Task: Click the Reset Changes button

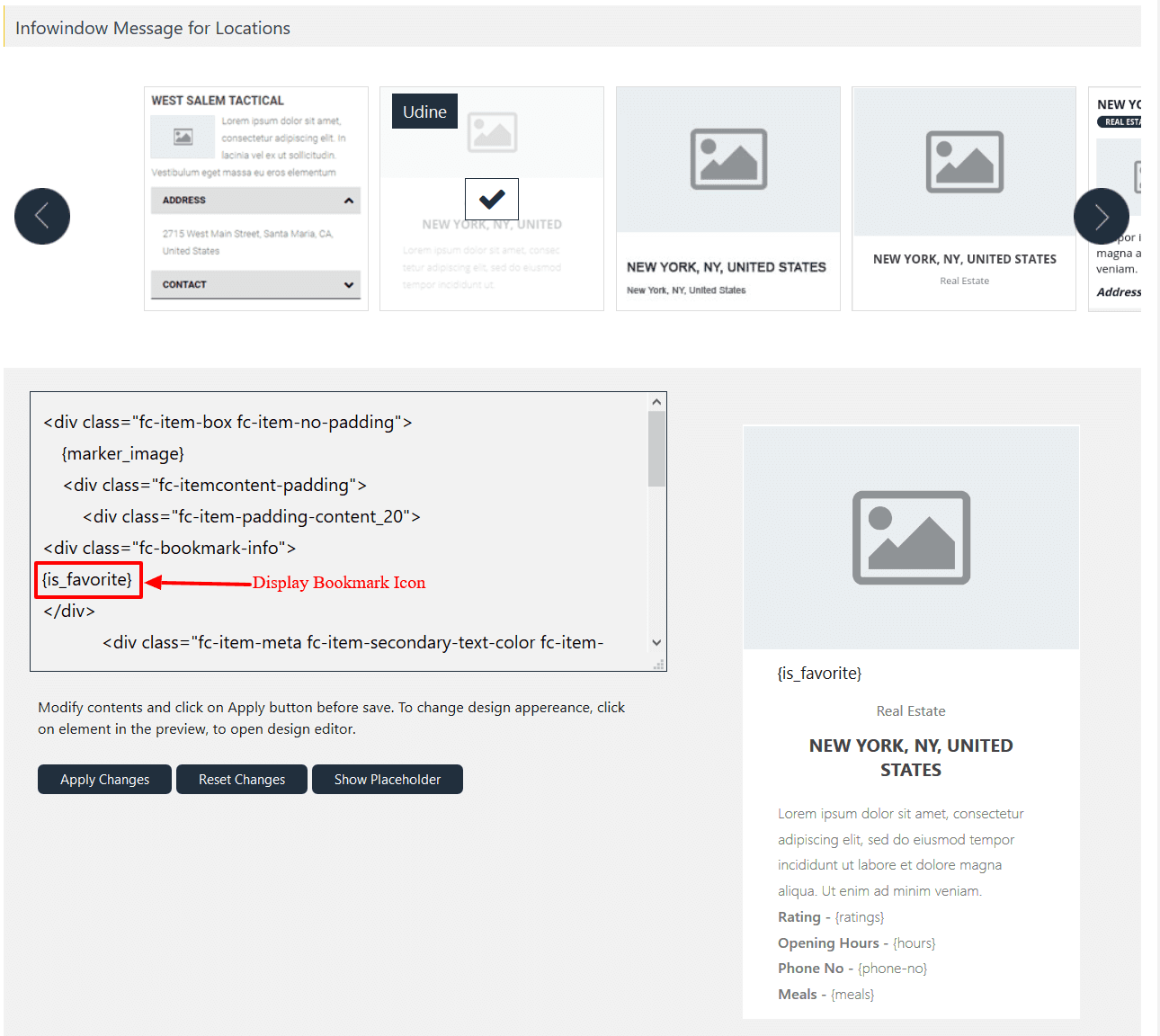Action: click(x=241, y=779)
